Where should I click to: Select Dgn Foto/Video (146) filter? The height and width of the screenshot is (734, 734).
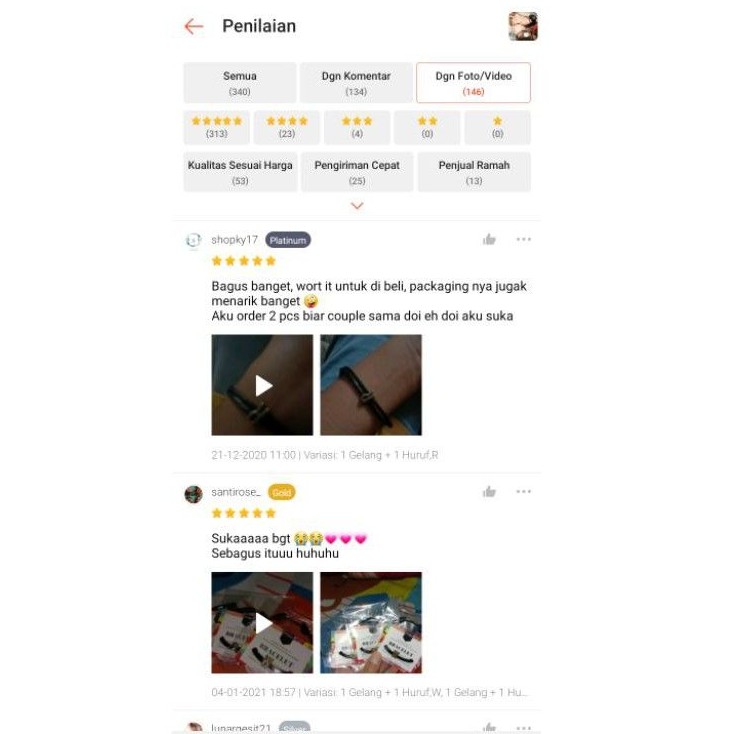473,83
